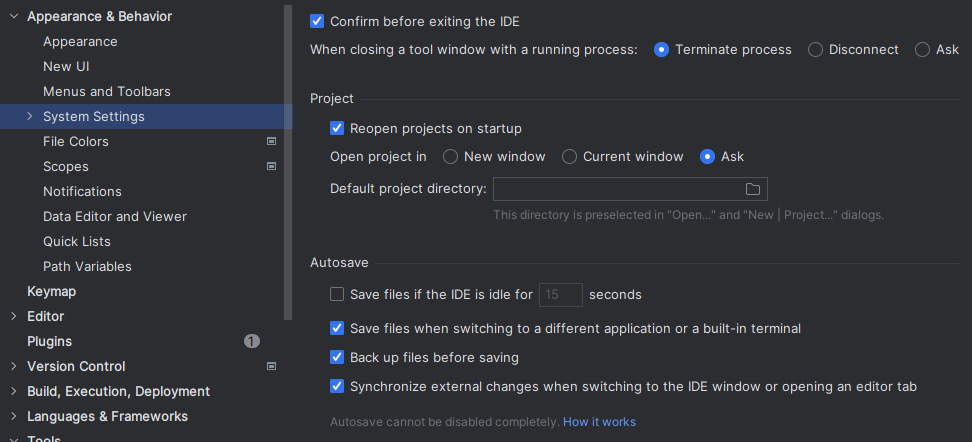Click the idle seconds input field
Screen dimensions: 972x442
coord(561,294)
